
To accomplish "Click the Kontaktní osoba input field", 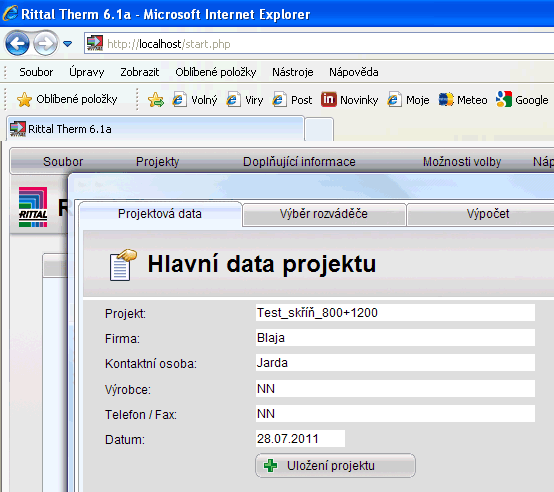I will [395, 363].
